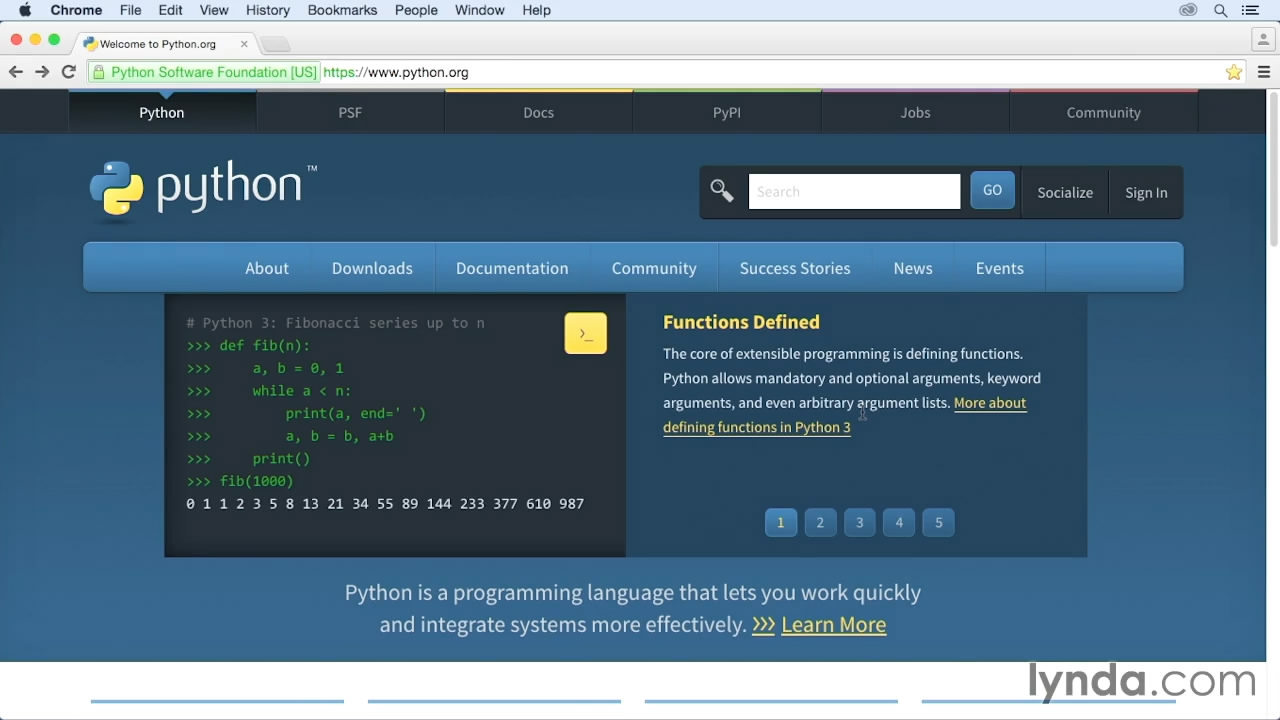
Task: Click the Sign In link
Action: (x=1146, y=192)
